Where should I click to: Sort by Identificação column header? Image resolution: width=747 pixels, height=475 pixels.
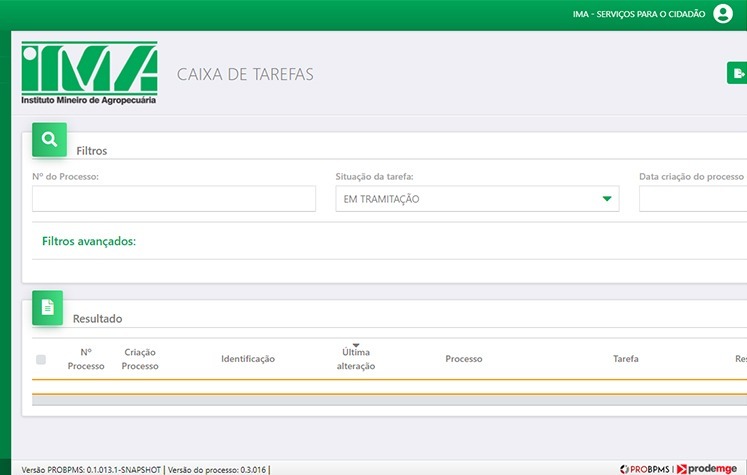(248, 359)
